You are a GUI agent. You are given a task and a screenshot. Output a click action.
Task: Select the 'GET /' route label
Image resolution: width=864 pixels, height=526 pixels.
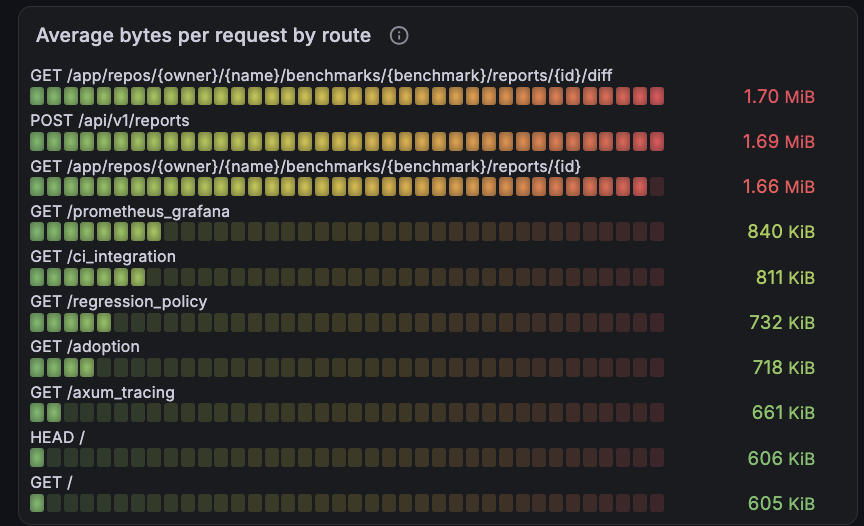(x=51, y=482)
